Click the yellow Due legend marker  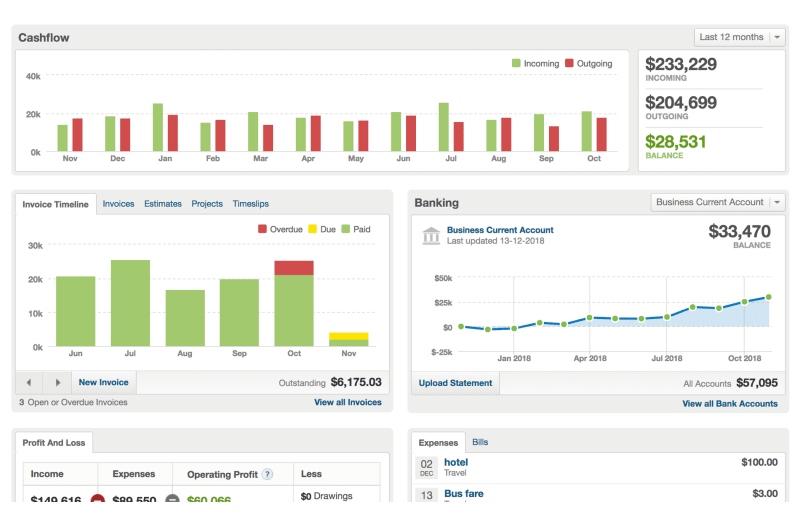312,229
